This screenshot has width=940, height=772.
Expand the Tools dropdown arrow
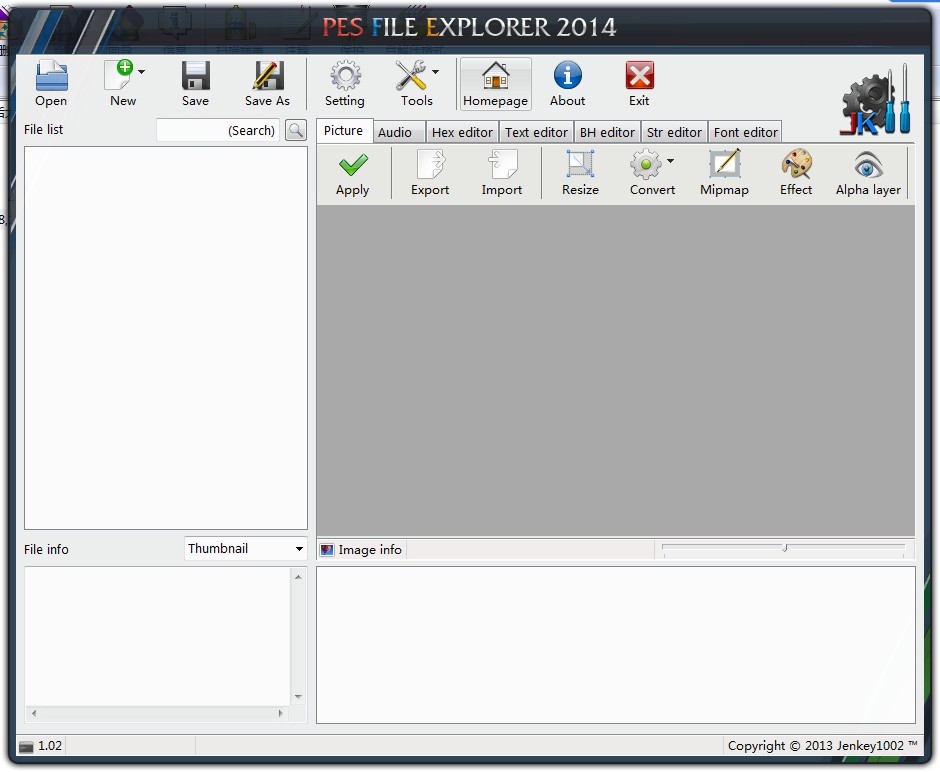[436, 72]
